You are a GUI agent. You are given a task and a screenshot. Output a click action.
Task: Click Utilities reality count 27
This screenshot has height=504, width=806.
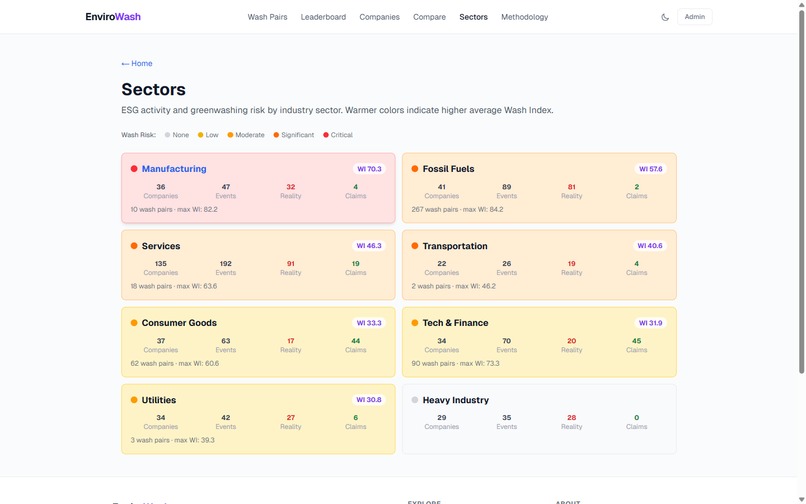point(290,418)
